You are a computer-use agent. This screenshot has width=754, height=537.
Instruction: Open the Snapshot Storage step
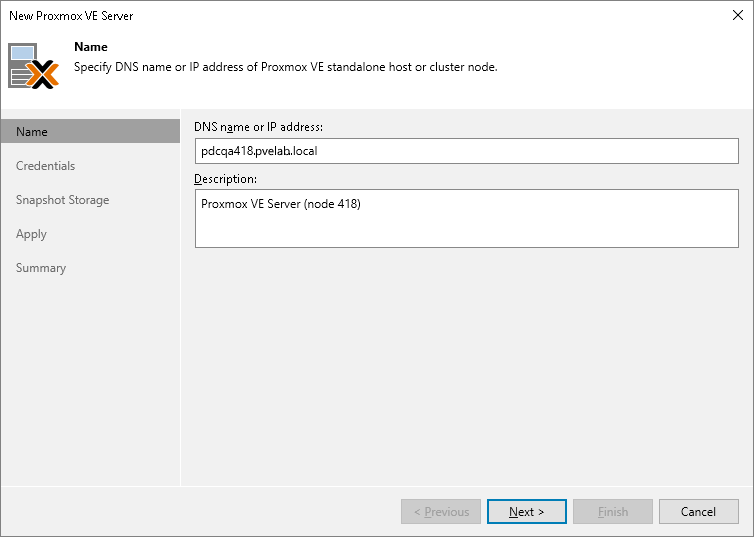[63, 200]
